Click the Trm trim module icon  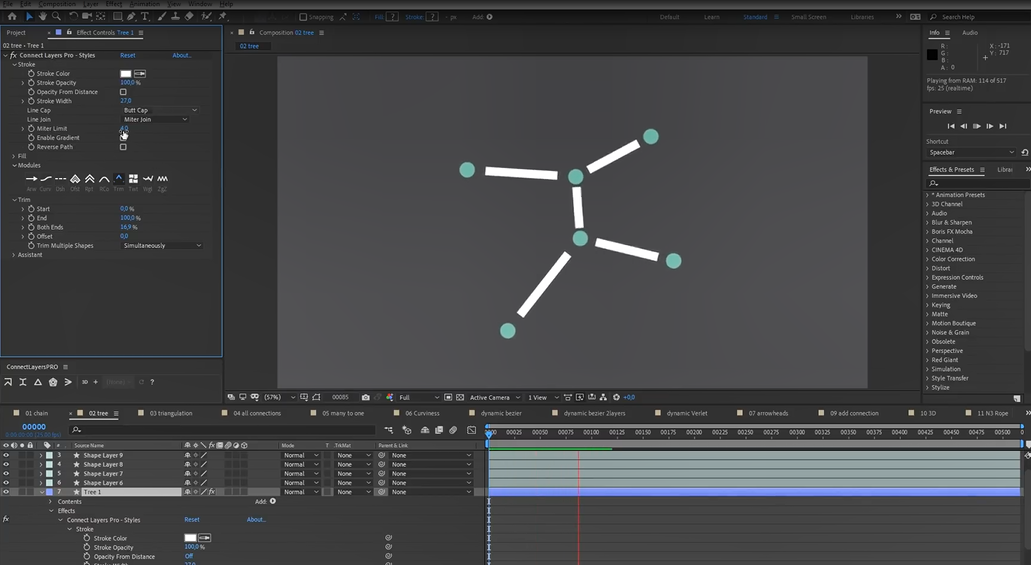pyautogui.click(x=118, y=179)
